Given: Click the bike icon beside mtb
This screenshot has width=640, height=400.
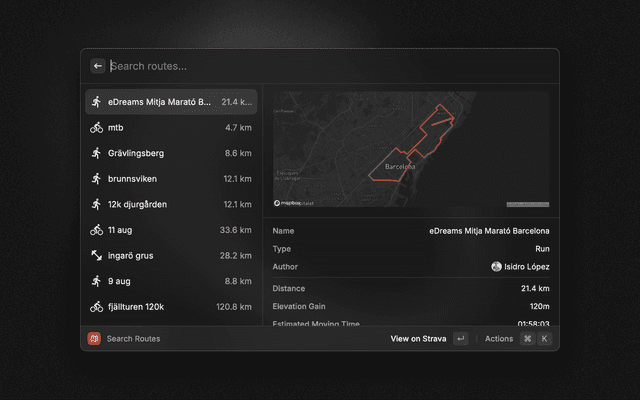Looking at the screenshot, I should pos(96,128).
